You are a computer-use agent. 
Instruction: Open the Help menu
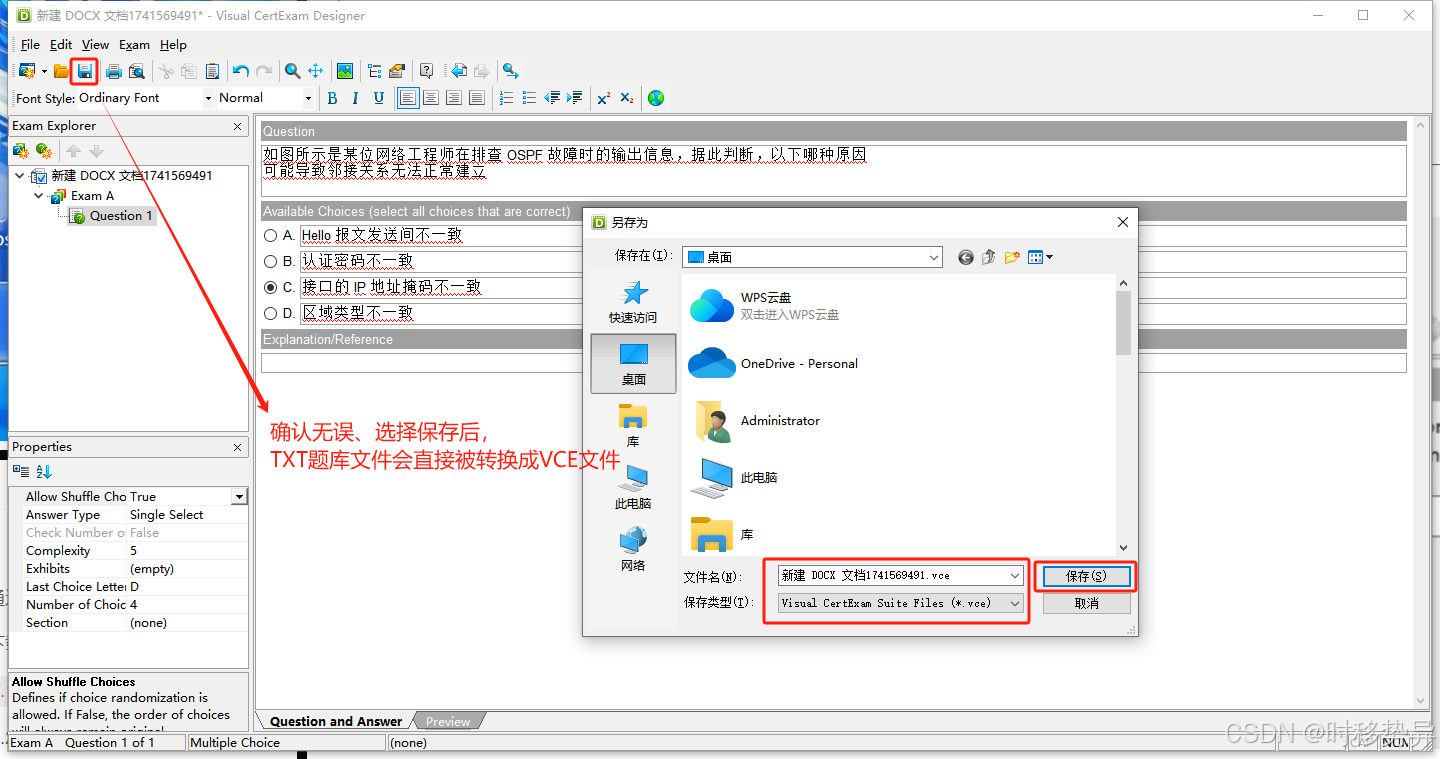click(173, 45)
